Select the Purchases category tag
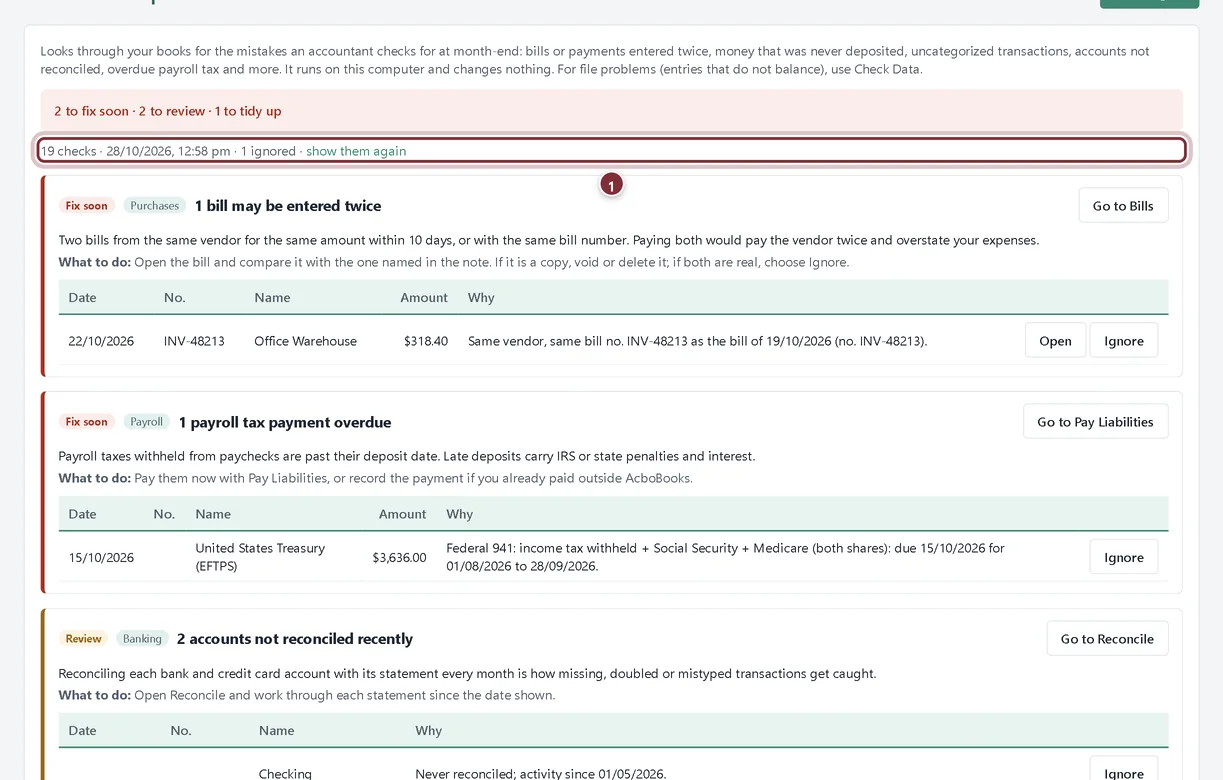1223x780 pixels. tap(155, 206)
